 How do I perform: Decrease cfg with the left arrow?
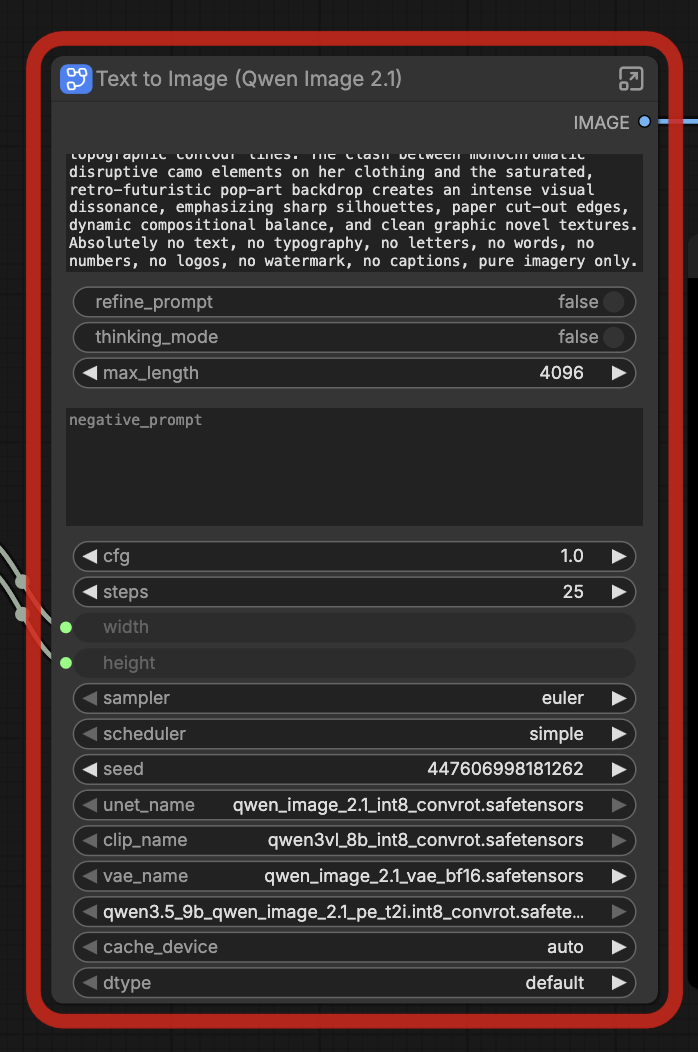pos(90,556)
